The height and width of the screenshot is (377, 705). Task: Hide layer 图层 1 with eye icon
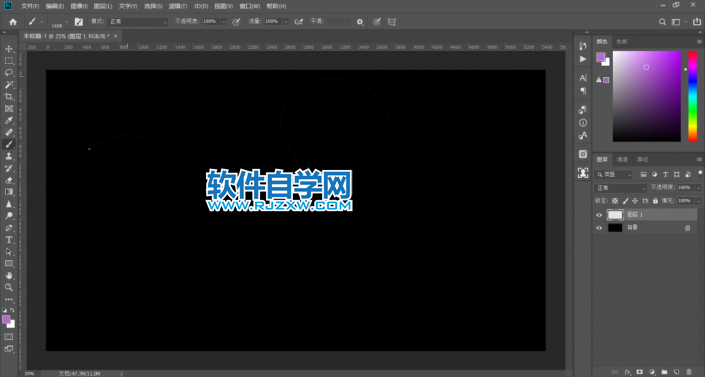(x=598, y=215)
